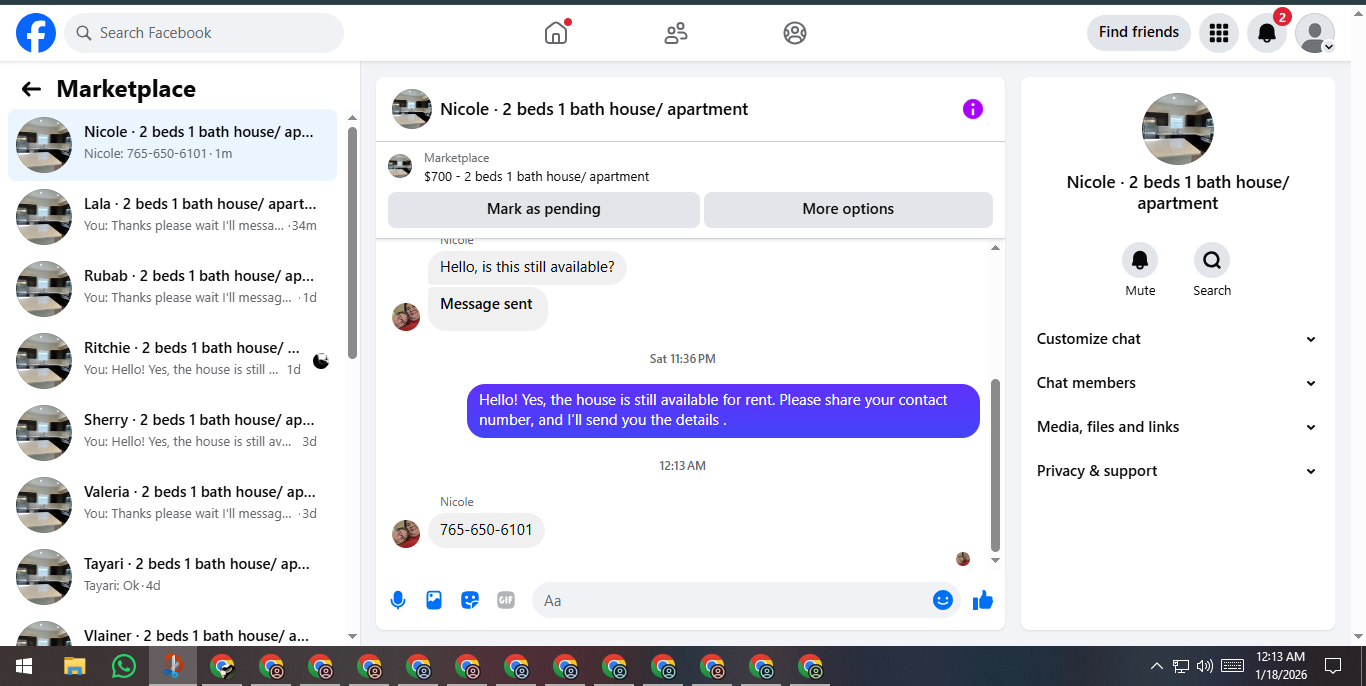Send a voice clip with microphone icon
Viewport: 1366px width, 686px height.
[398, 600]
